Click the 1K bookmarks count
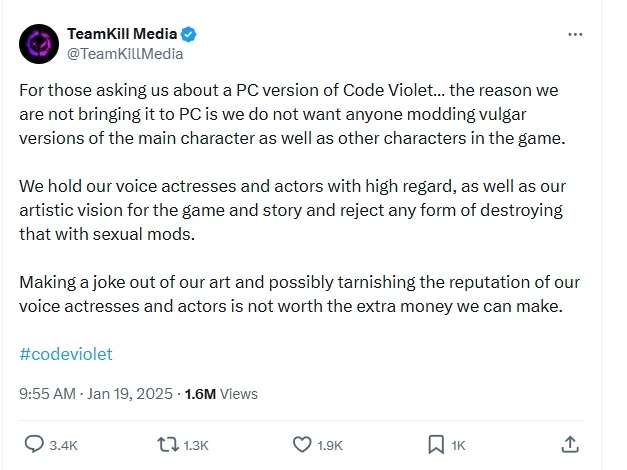 458,444
